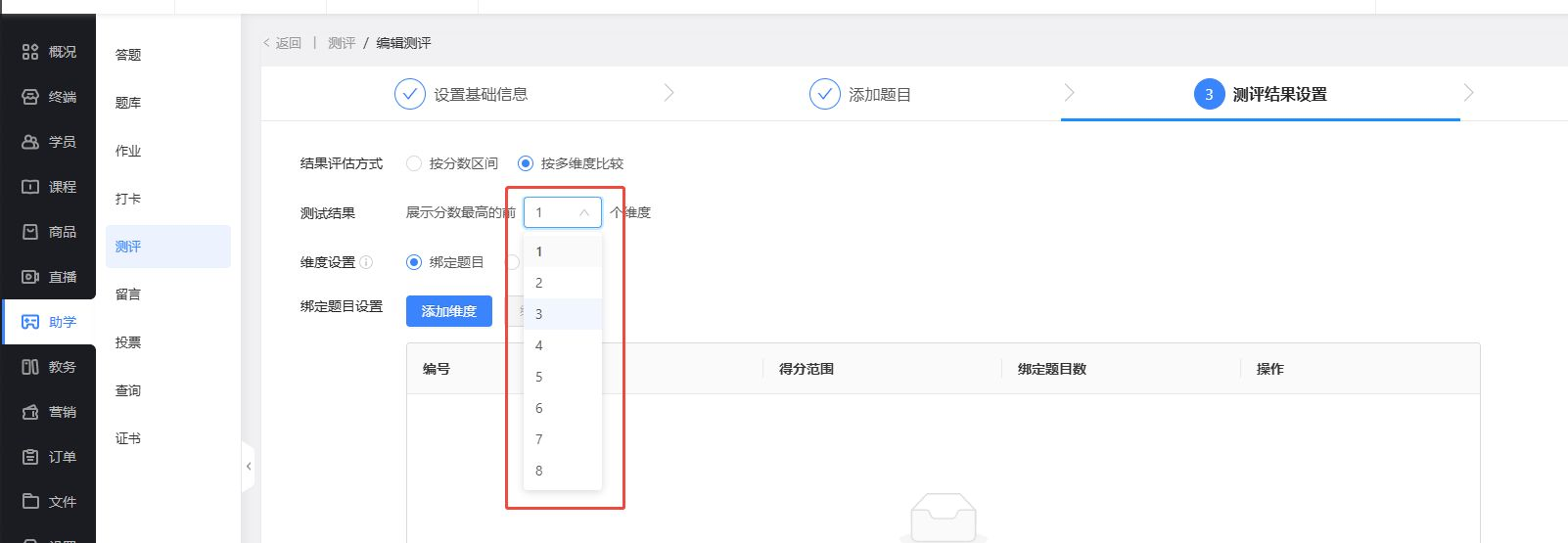
Task: Select the 学员 students icon
Action: pyautogui.click(x=30, y=142)
